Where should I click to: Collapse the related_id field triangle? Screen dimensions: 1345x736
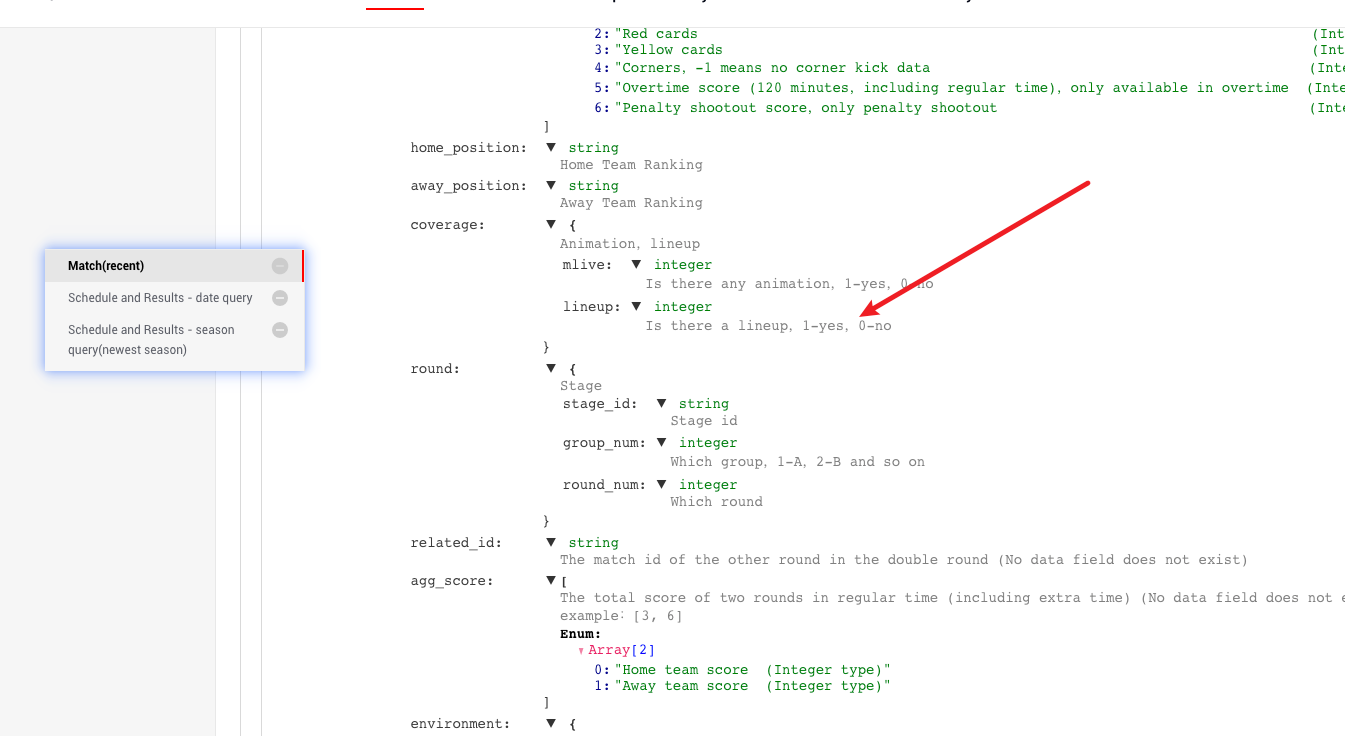click(x=551, y=543)
